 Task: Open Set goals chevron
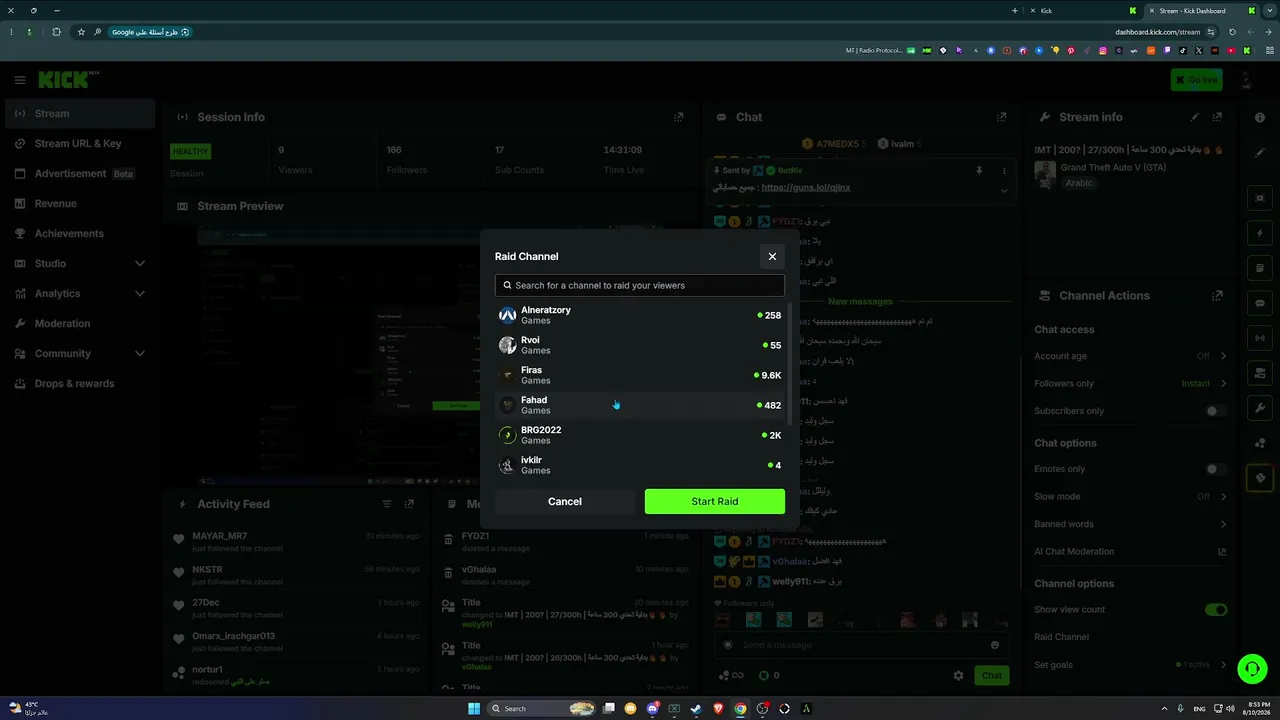1223,665
